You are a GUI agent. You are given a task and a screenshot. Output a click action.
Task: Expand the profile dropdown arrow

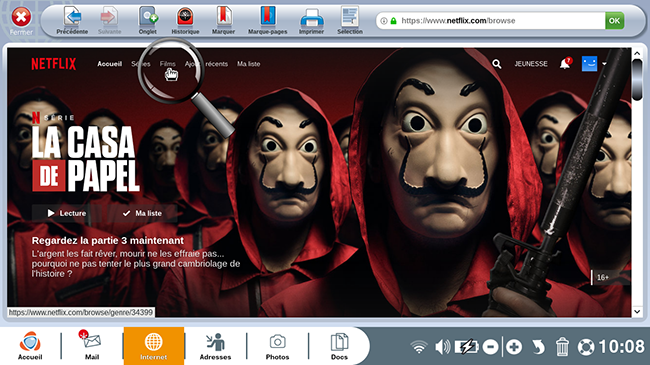(x=604, y=64)
